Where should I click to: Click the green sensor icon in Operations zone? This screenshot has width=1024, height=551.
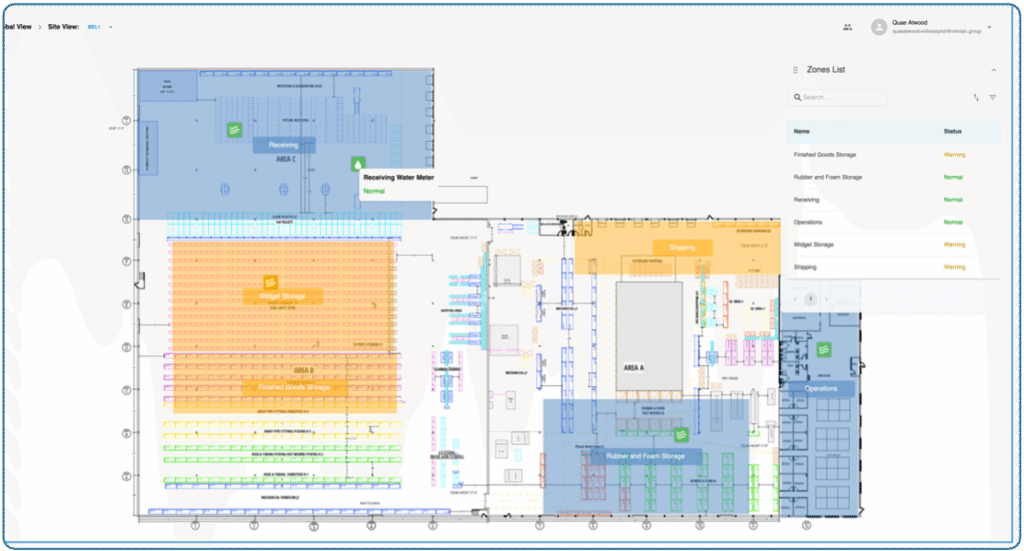pos(825,349)
